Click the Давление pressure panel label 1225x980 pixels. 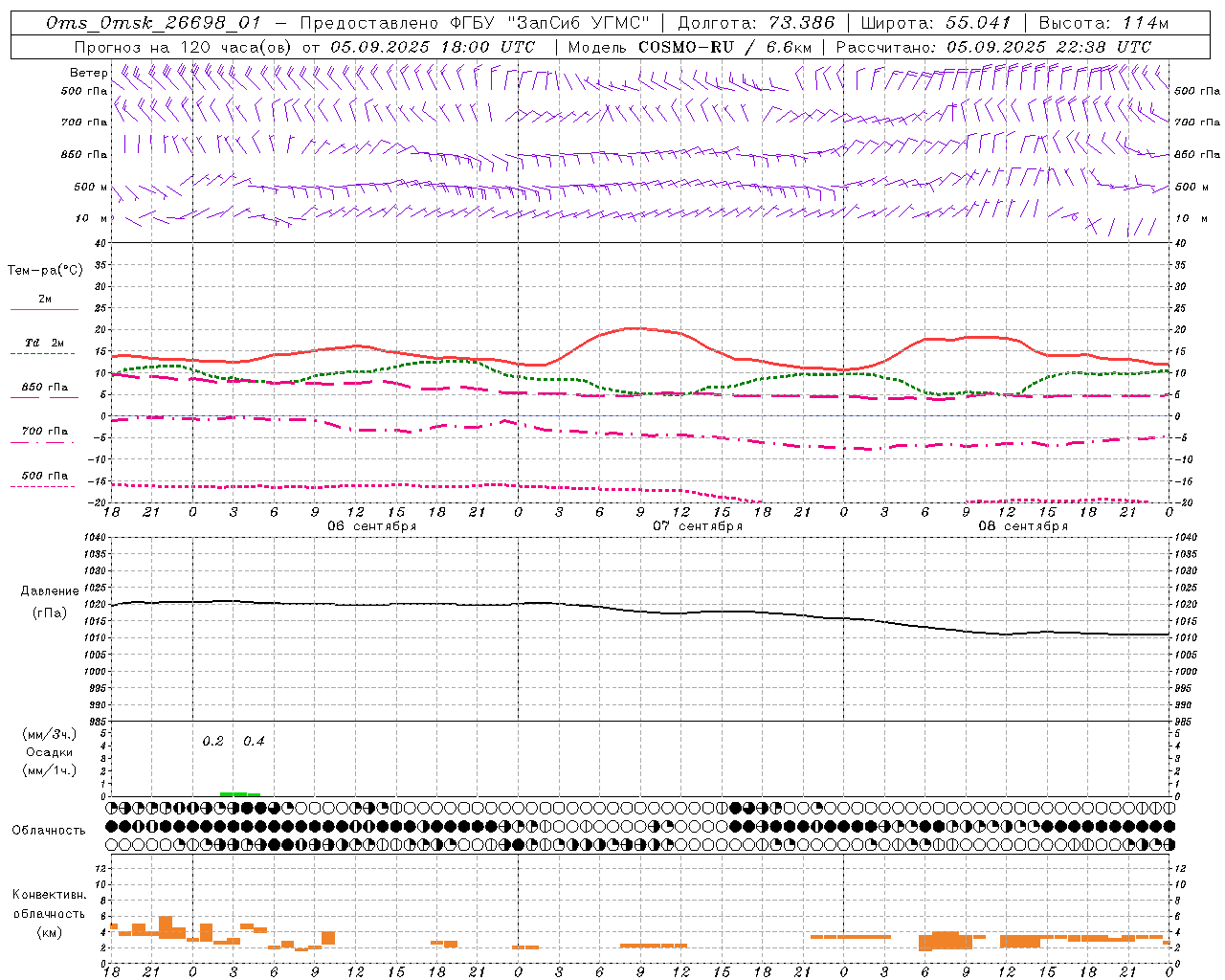point(50,591)
